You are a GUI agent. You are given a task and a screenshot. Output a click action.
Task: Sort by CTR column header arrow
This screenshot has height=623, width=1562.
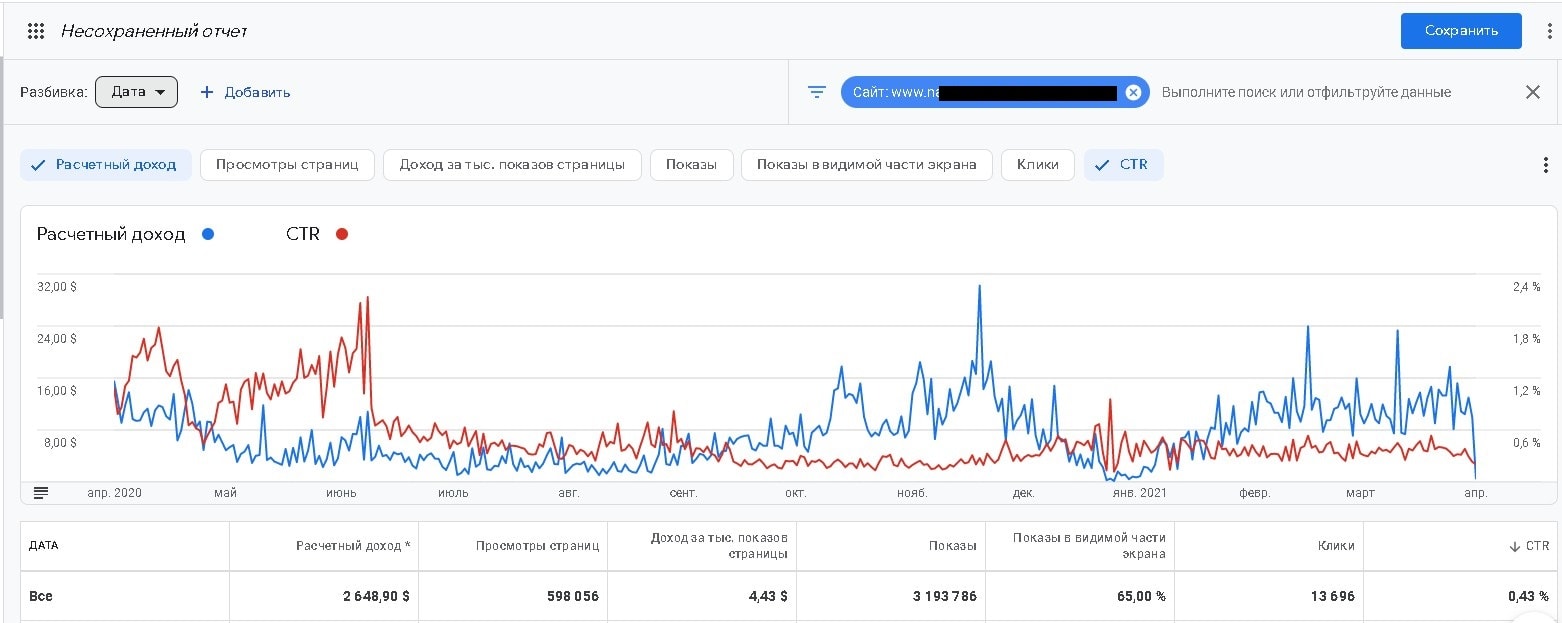(1515, 546)
